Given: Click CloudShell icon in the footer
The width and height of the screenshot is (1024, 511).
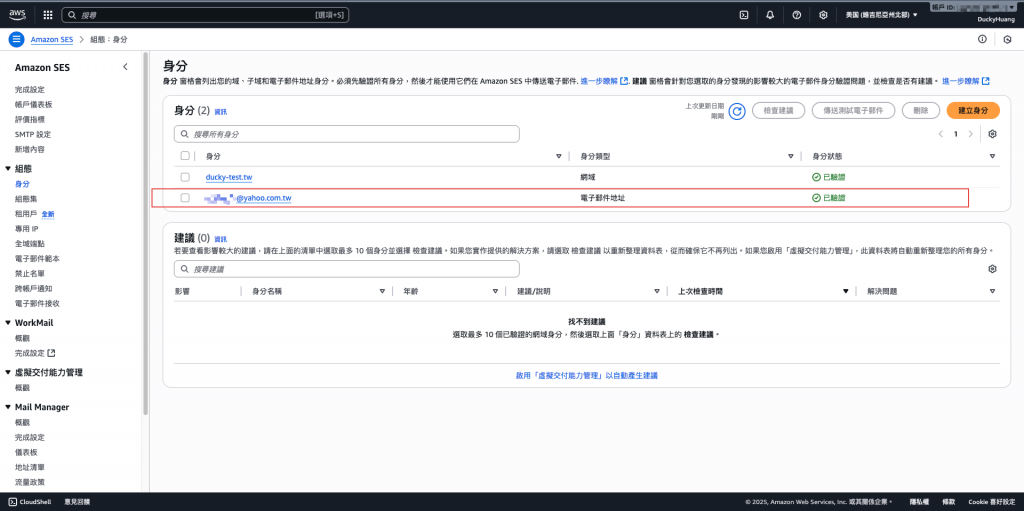Looking at the screenshot, I should tap(13, 502).
